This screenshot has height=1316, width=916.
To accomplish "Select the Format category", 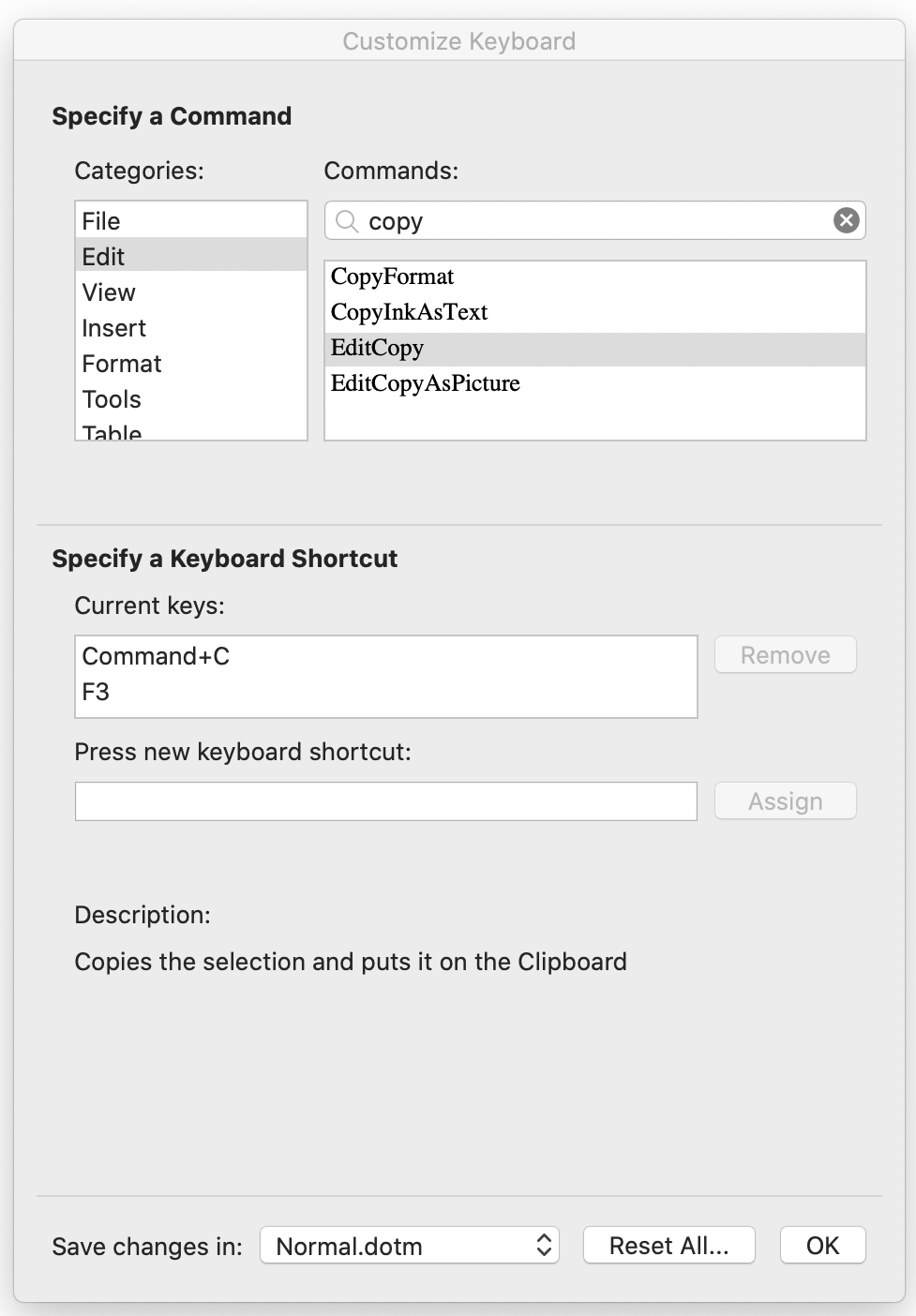I will (191, 363).
